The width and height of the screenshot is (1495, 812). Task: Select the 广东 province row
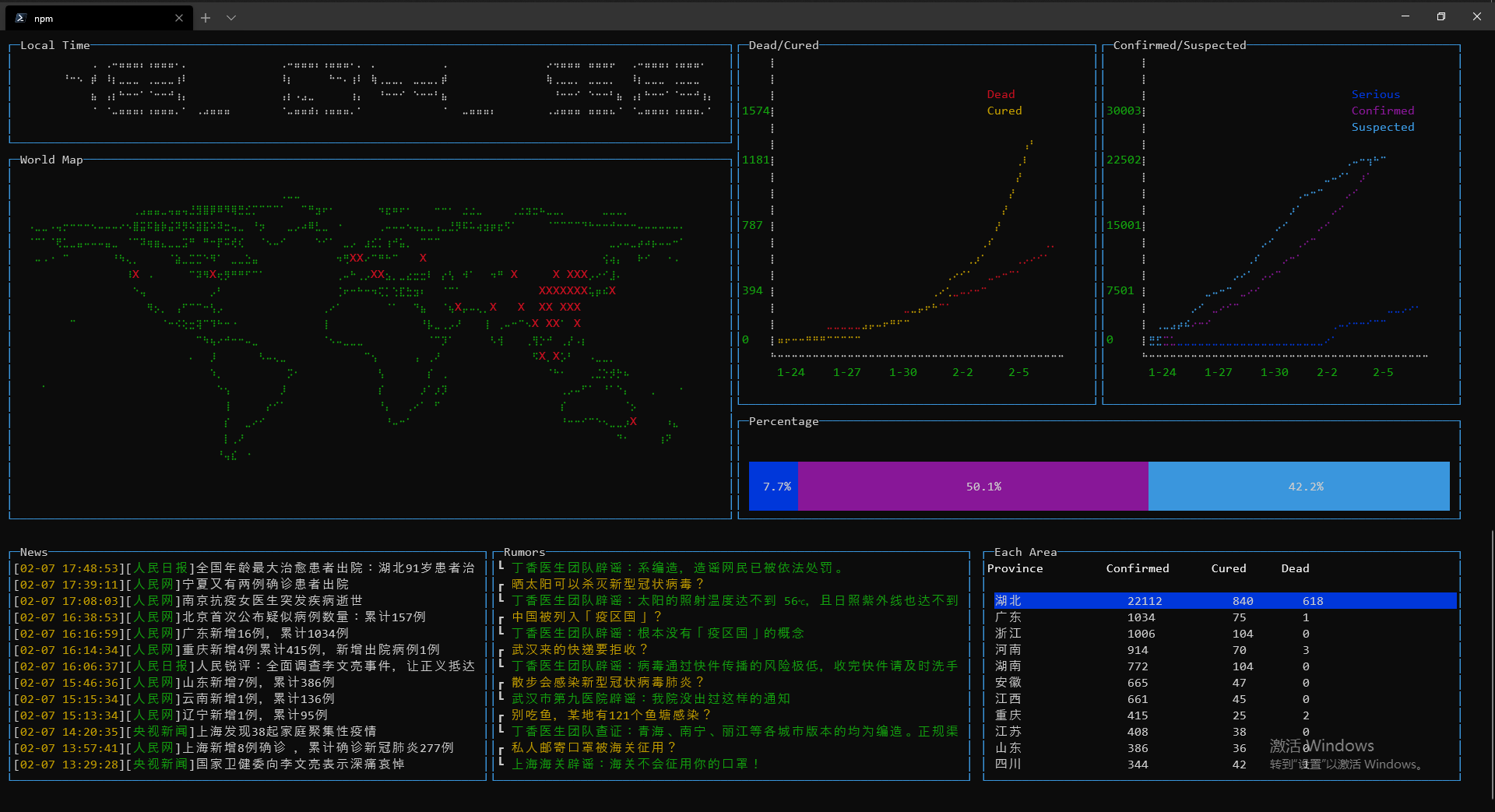tap(1225, 617)
